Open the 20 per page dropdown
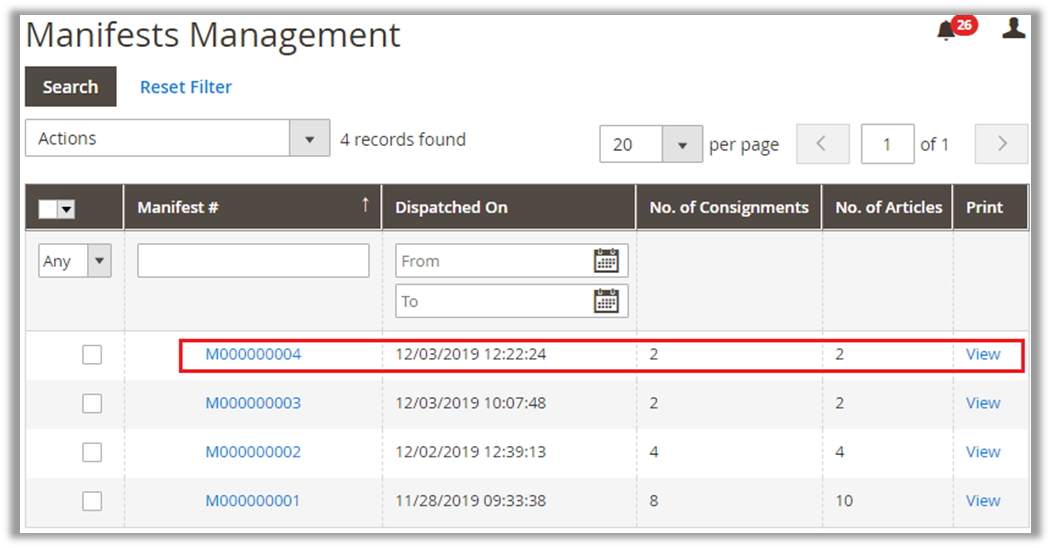 click(682, 145)
